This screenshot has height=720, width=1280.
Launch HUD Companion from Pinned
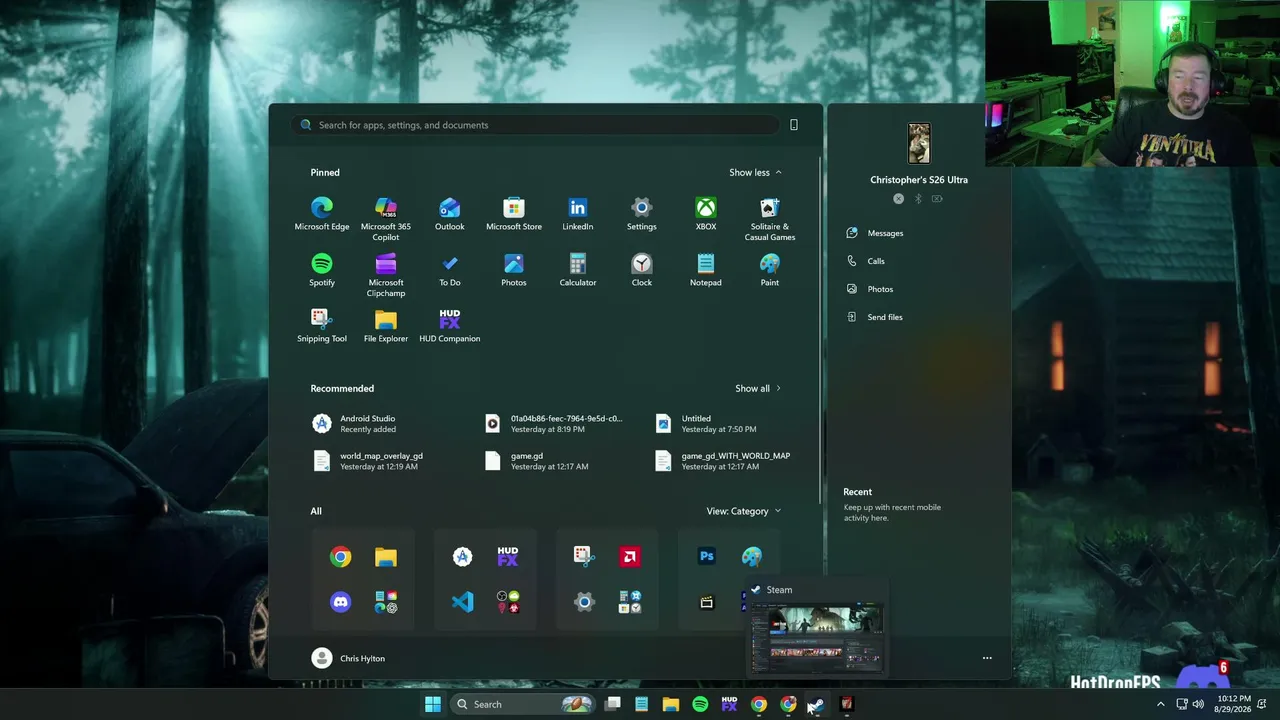pyautogui.click(x=450, y=326)
